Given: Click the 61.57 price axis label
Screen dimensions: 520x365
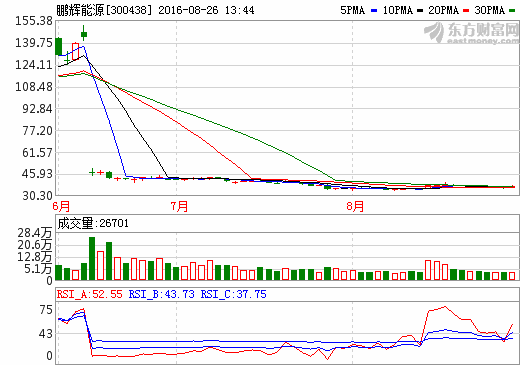Looking at the screenshot, I should click(37, 153).
